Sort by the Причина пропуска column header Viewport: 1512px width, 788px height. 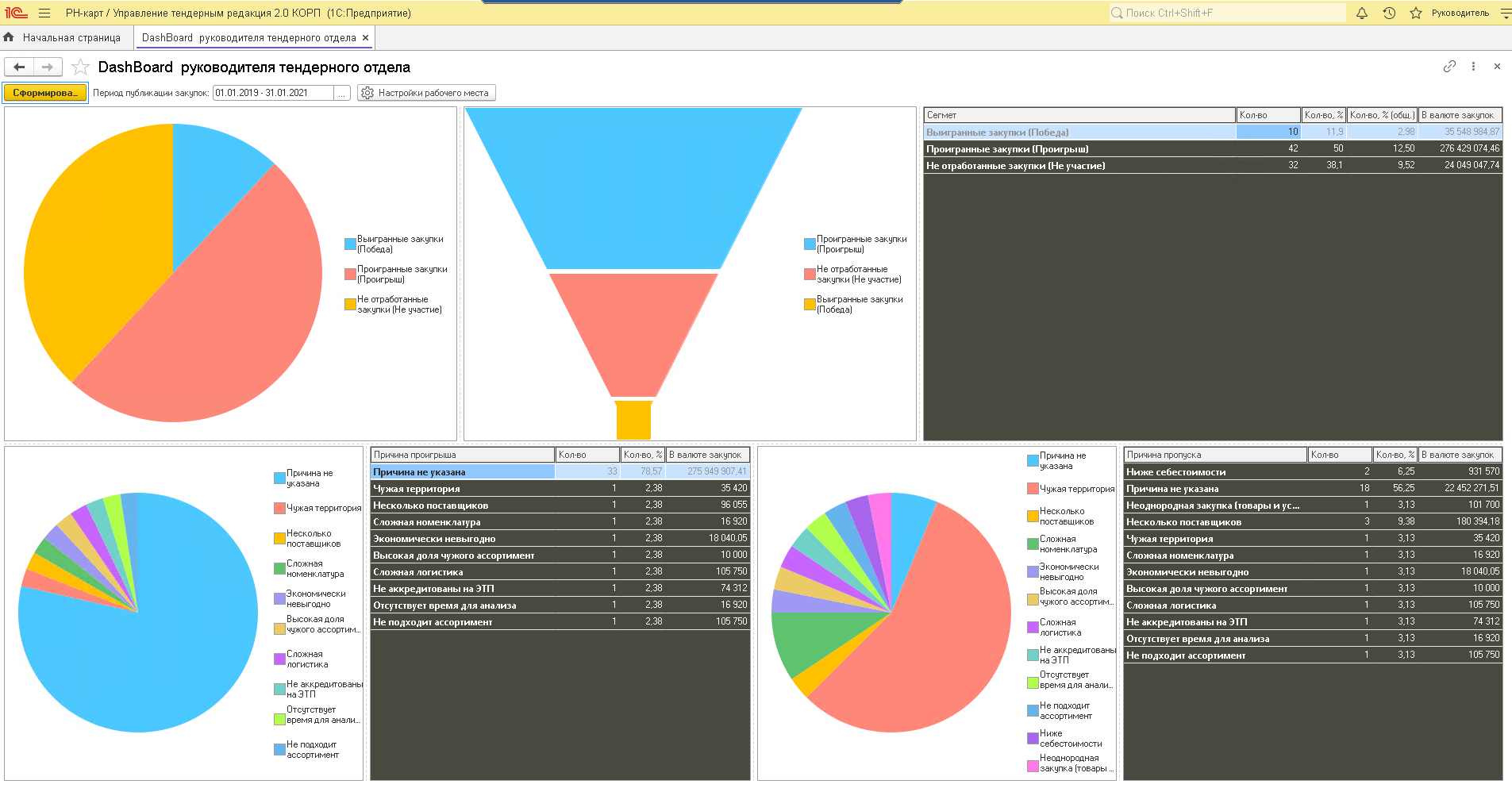point(1214,455)
